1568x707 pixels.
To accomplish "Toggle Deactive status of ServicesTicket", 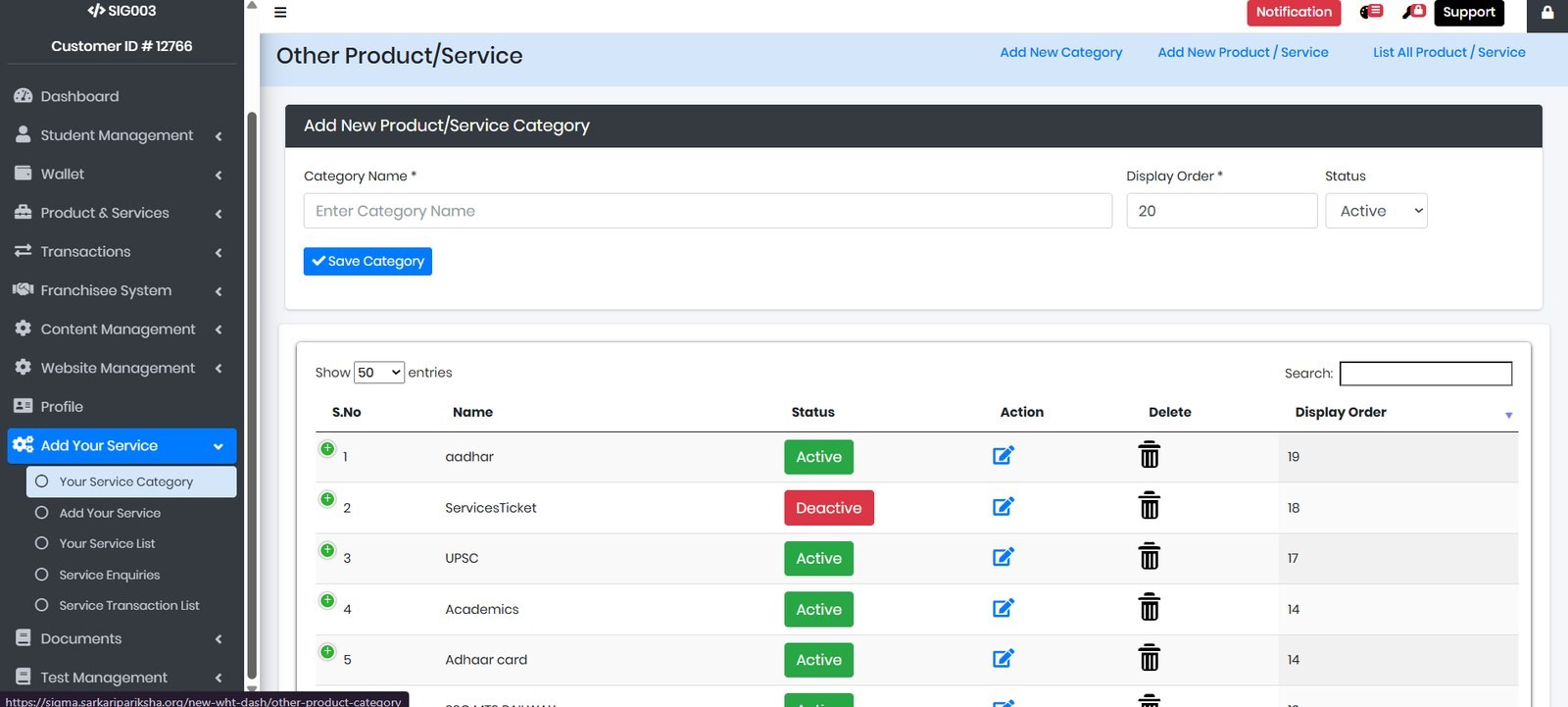I will tap(828, 508).
